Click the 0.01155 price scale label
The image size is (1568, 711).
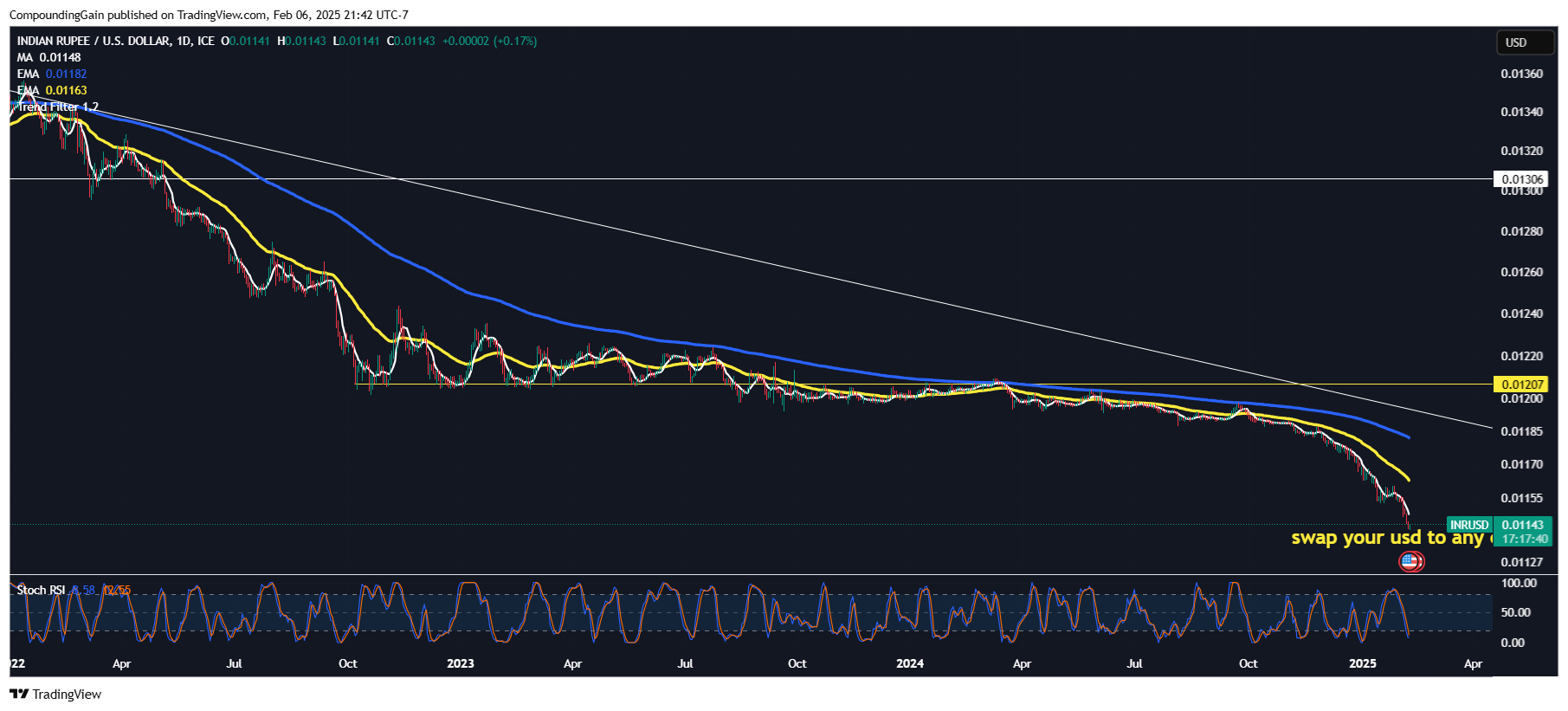tap(1521, 498)
